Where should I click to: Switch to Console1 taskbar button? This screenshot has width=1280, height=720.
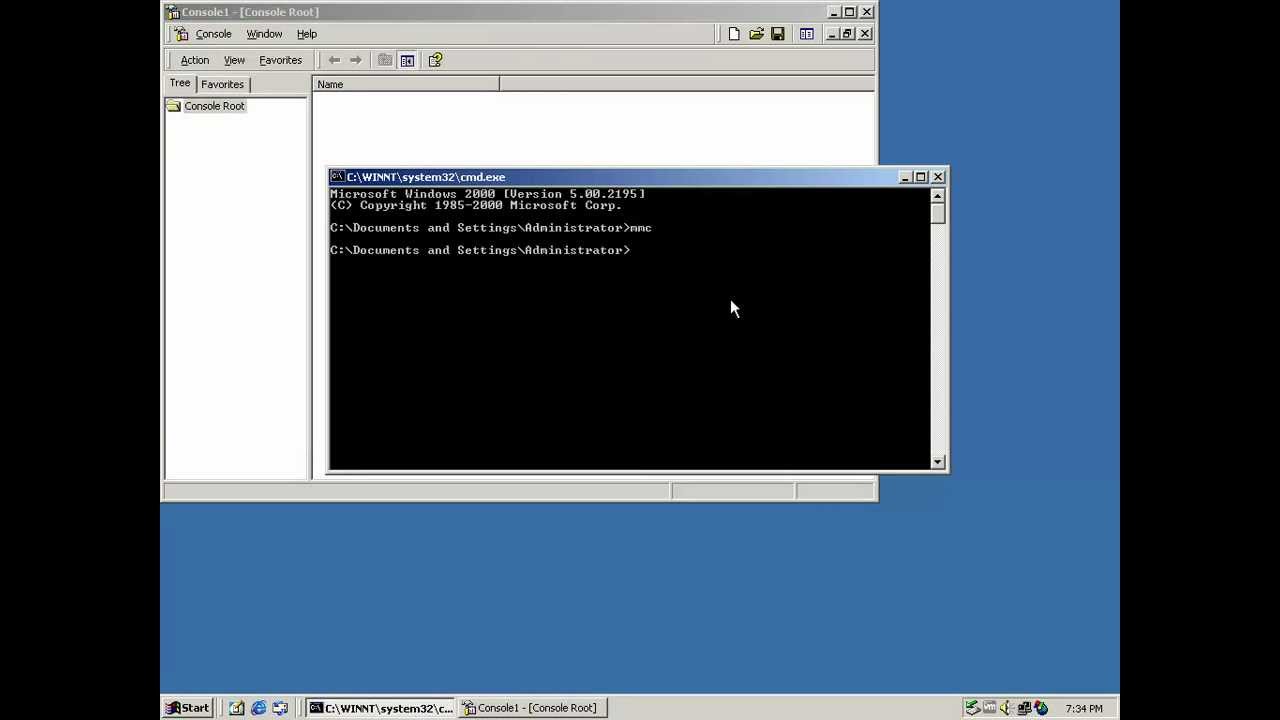coord(531,708)
